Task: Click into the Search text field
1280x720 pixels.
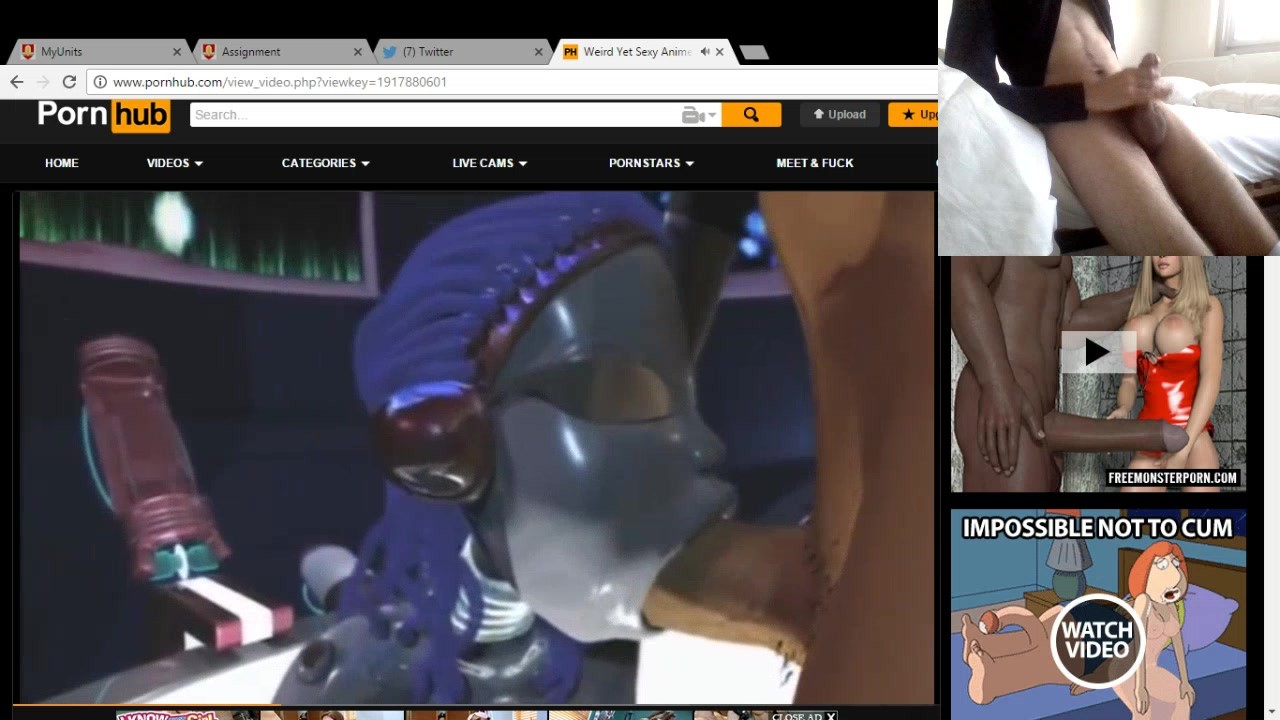Action: (430, 115)
